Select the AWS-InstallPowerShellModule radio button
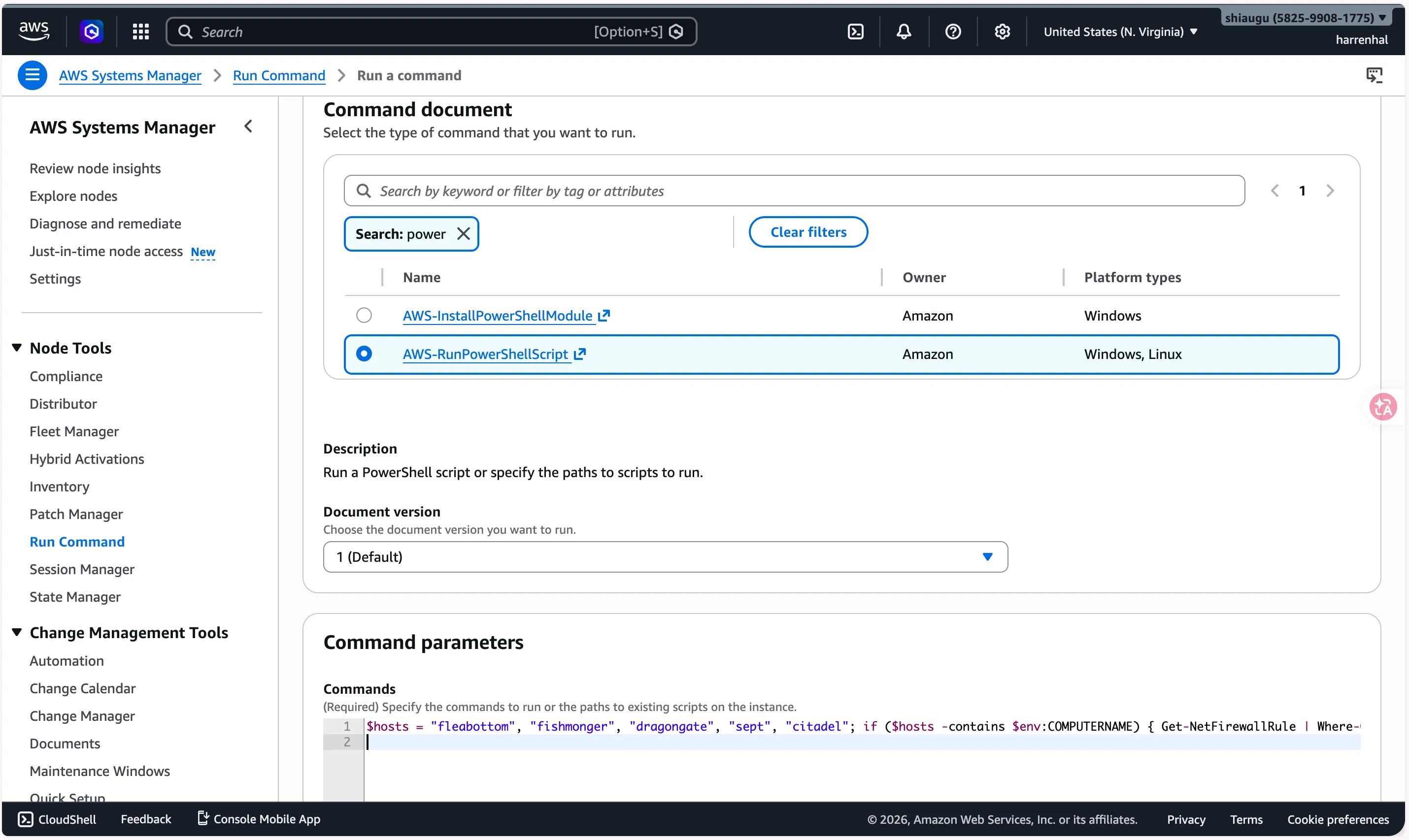The image size is (1409, 840). 364,315
